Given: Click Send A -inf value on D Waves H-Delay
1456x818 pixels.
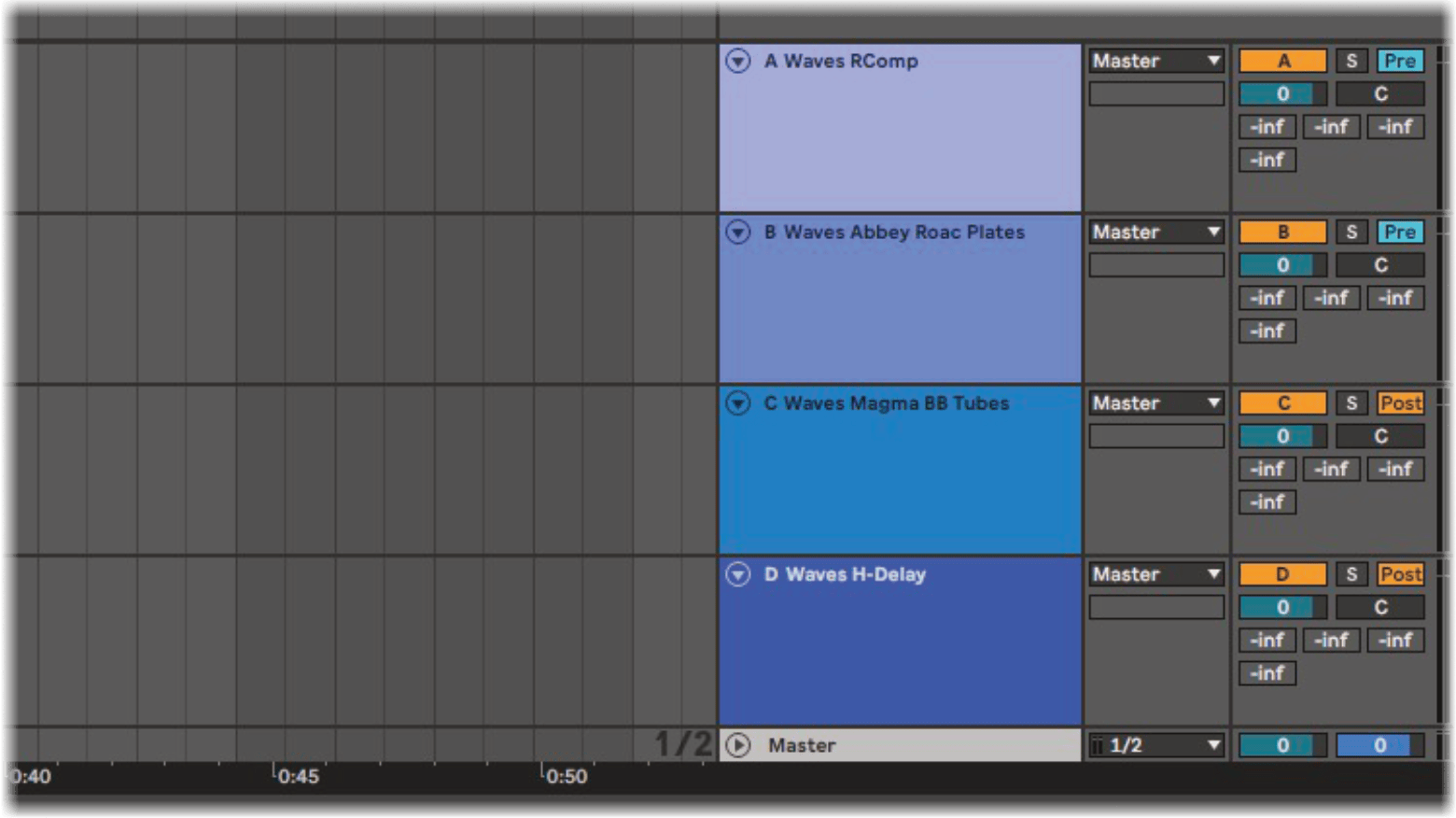Looking at the screenshot, I should pos(1267,639).
